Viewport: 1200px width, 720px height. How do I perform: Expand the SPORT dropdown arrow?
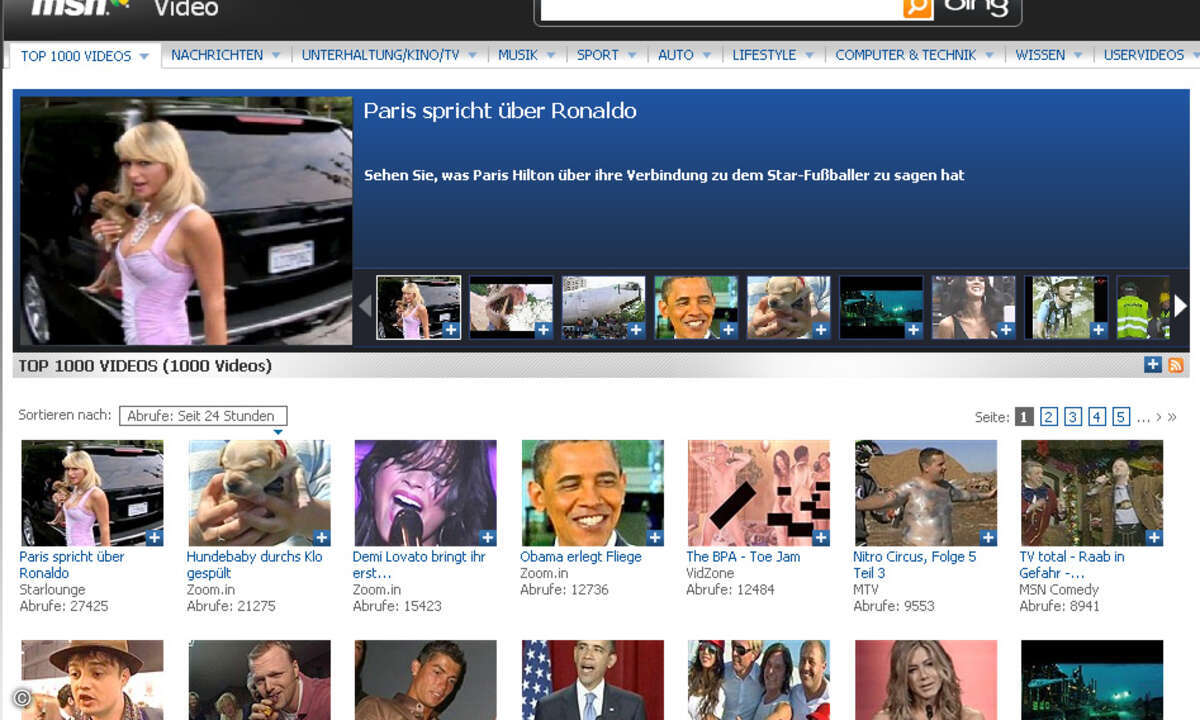pyautogui.click(x=633, y=56)
